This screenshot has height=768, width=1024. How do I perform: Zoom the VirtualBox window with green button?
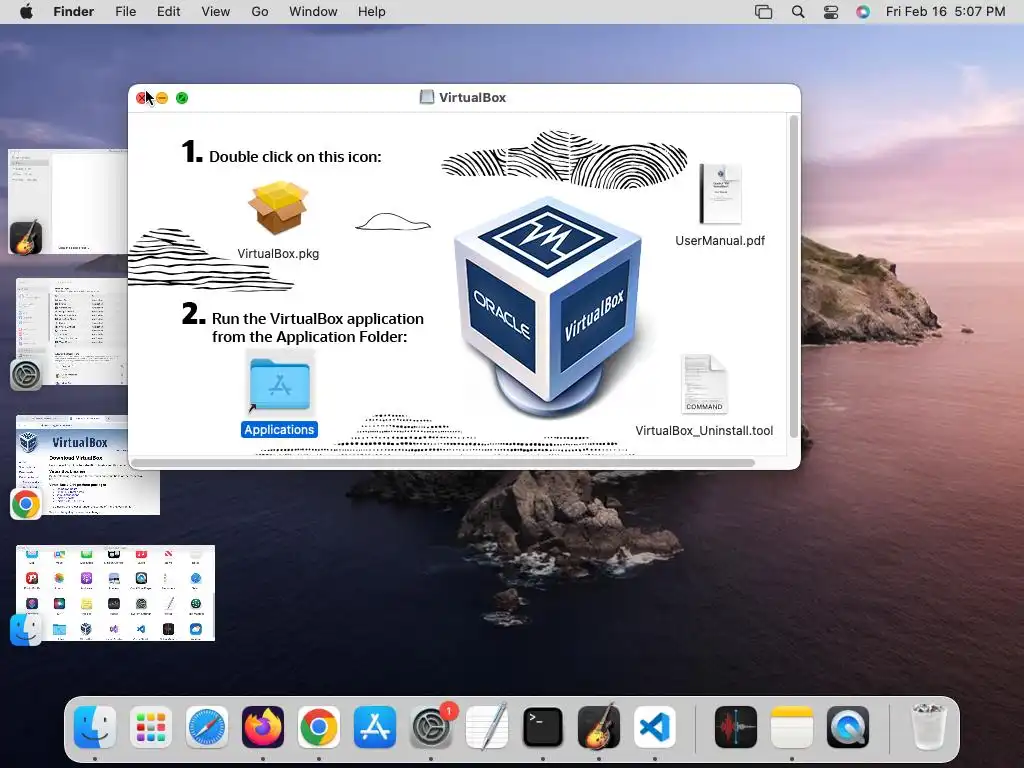click(182, 98)
